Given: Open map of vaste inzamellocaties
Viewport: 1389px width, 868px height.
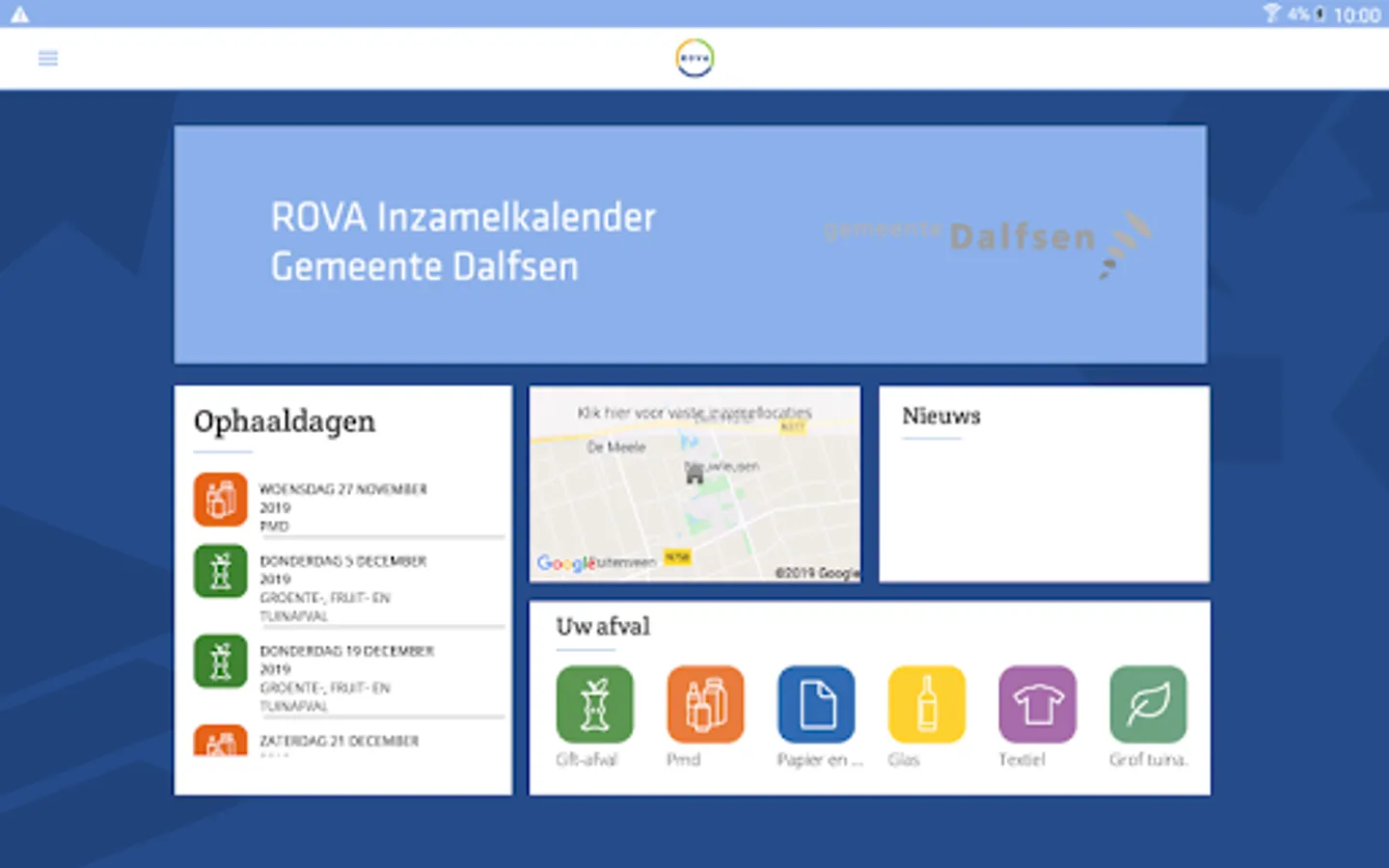Looking at the screenshot, I should (x=694, y=484).
